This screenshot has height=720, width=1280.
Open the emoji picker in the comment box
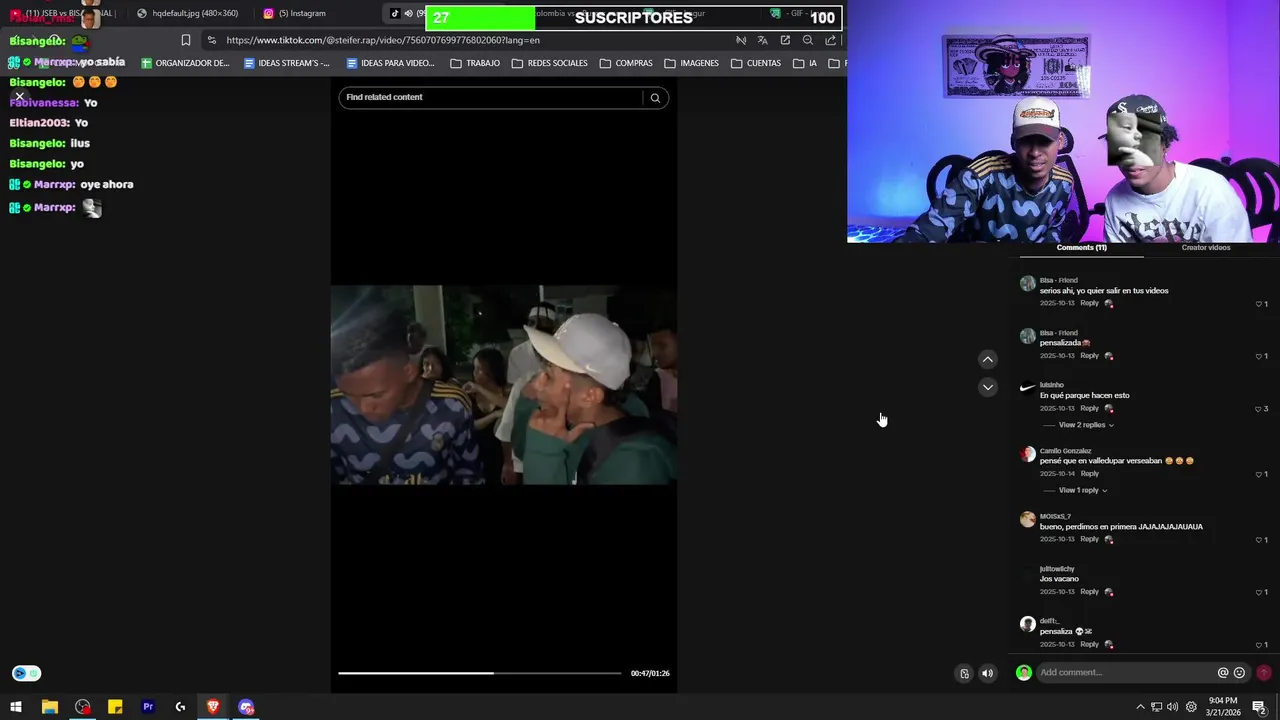[x=1239, y=673]
